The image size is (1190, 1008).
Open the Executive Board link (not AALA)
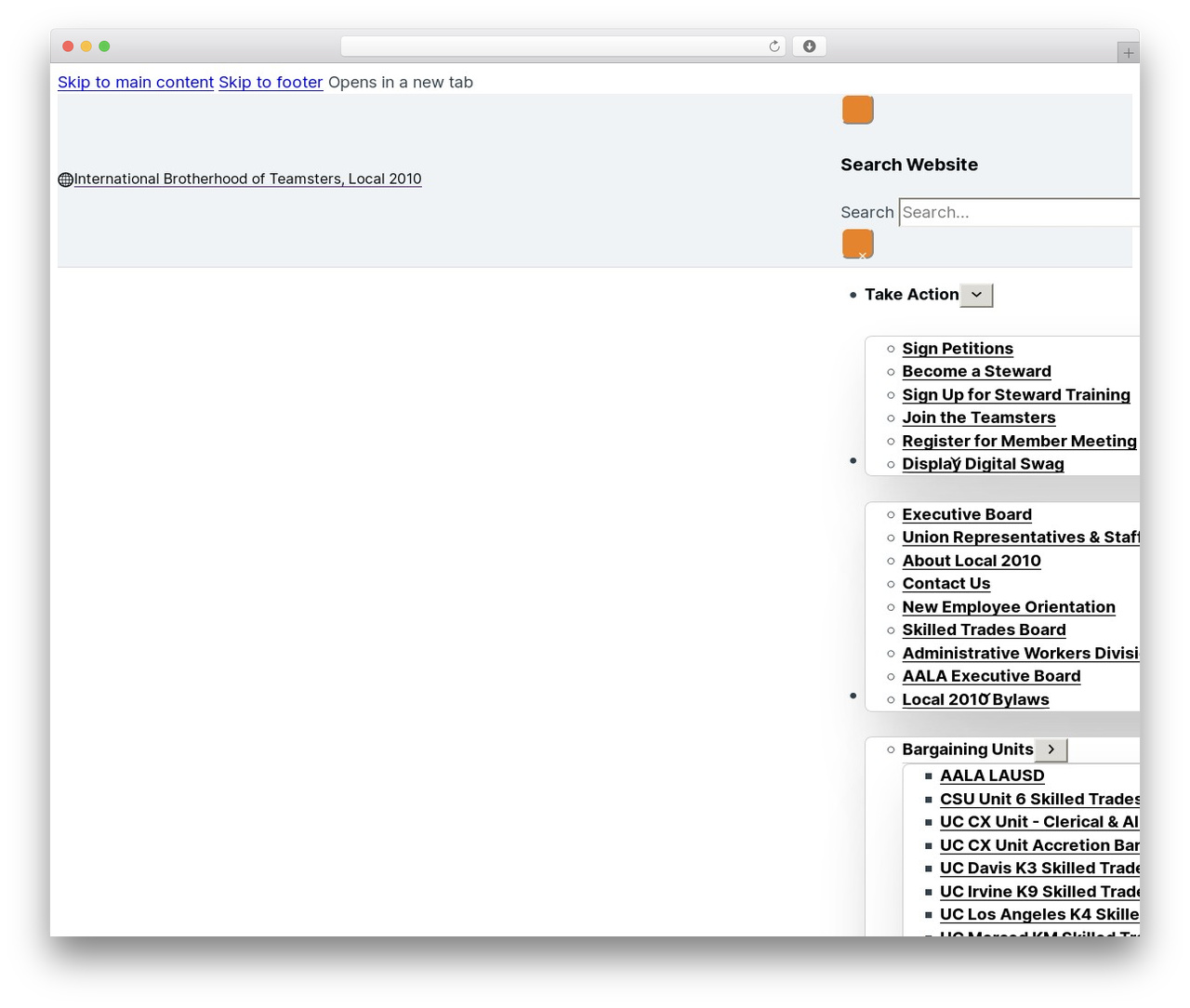click(x=967, y=514)
